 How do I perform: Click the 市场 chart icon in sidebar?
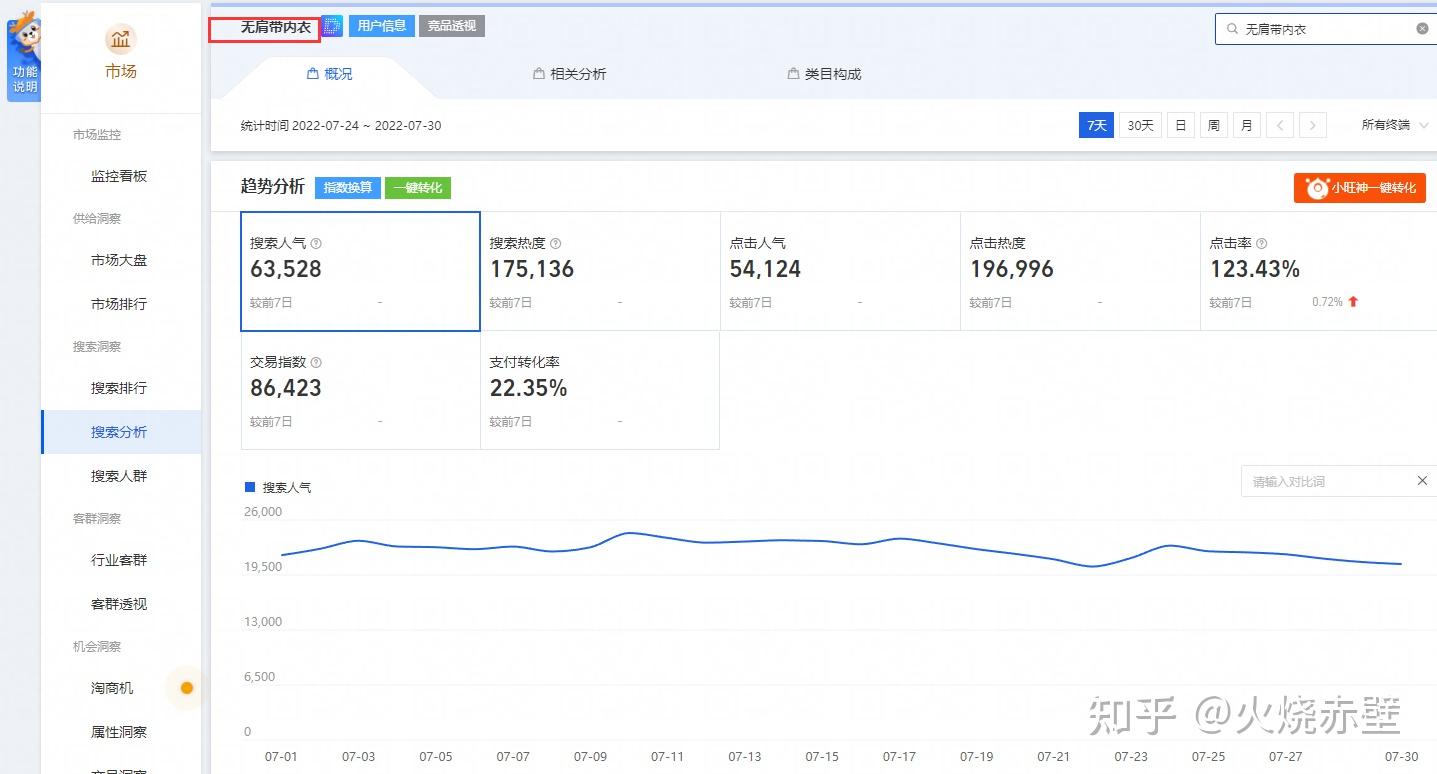pos(121,40)
